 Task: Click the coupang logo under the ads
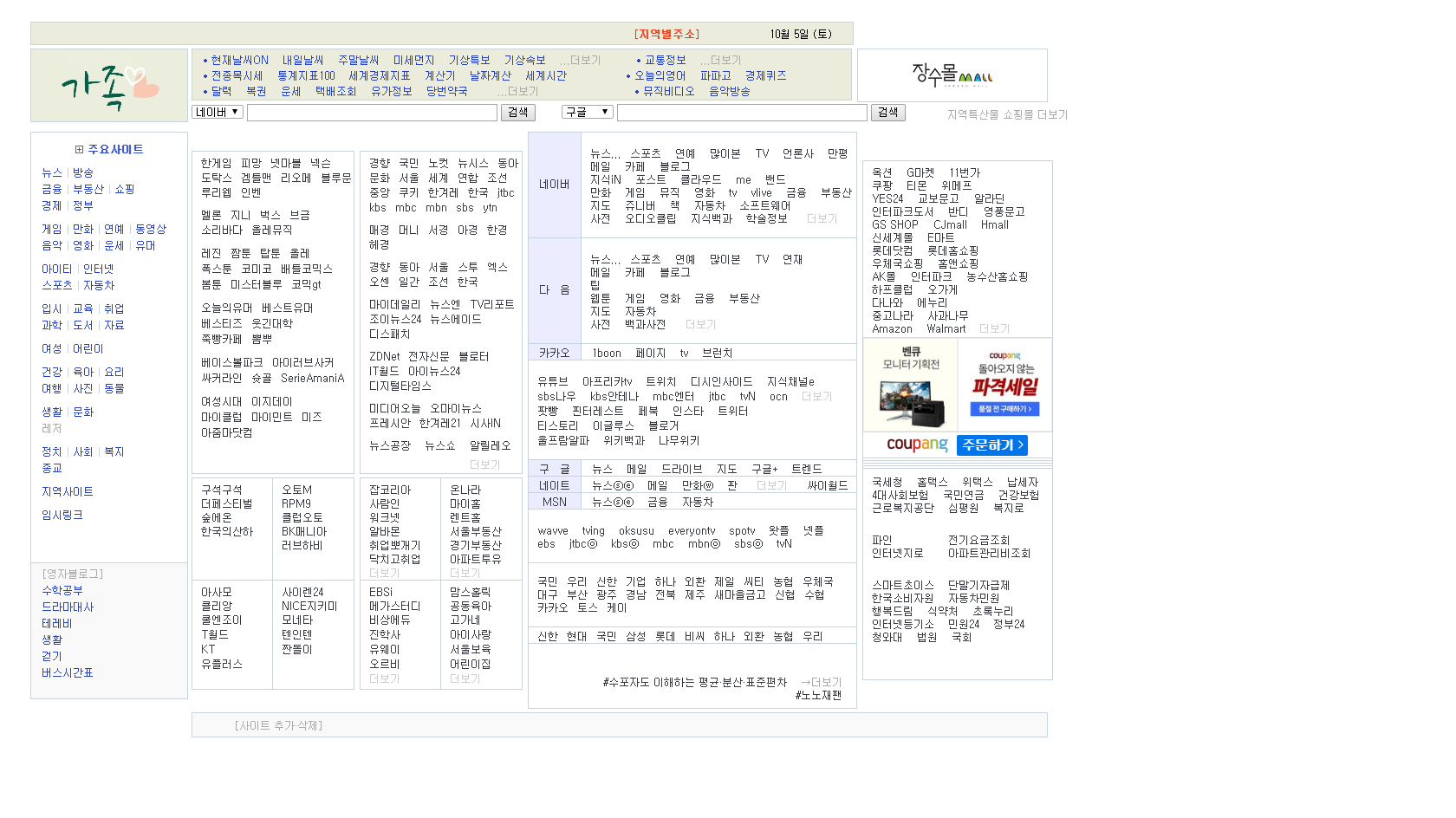tap(917, 445)
